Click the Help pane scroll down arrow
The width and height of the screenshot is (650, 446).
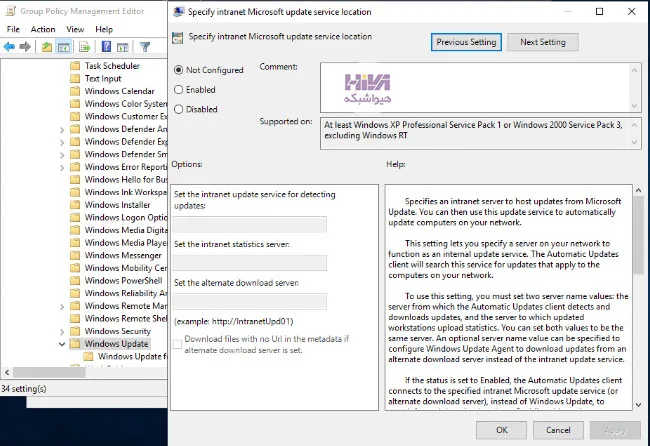638,405
